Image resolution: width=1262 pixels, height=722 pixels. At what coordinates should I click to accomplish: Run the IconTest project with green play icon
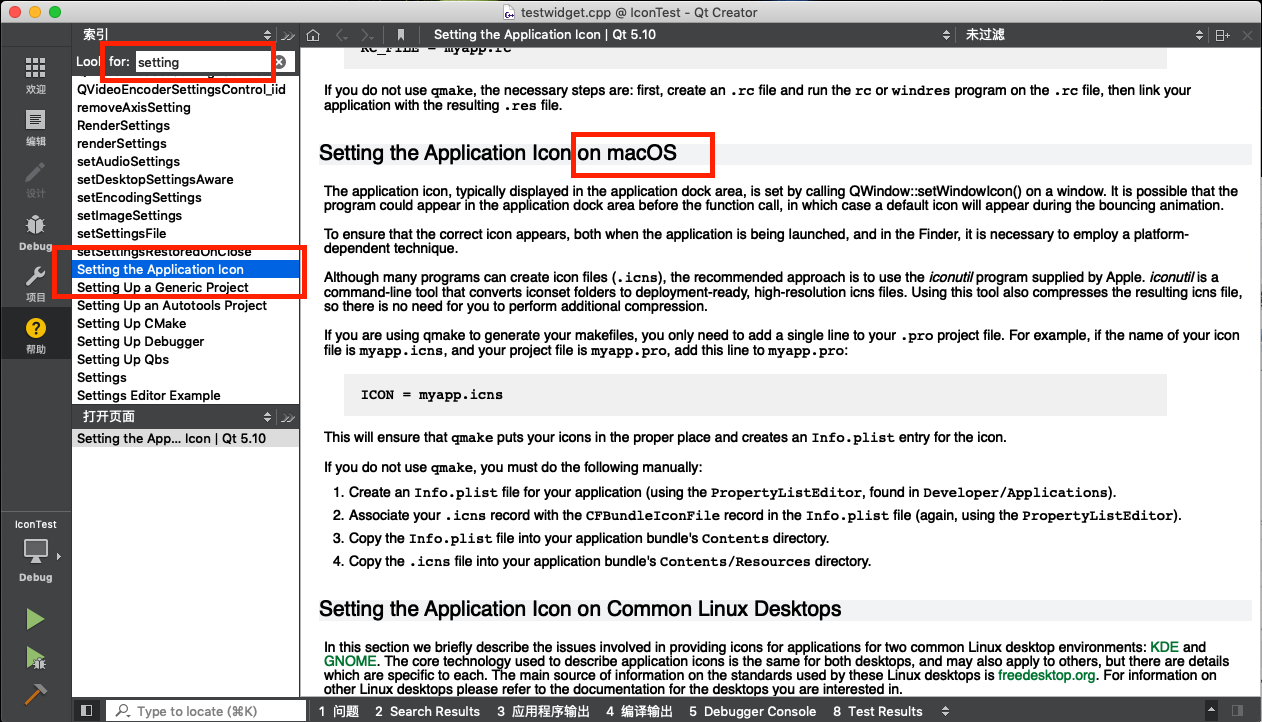coord(35,618)
